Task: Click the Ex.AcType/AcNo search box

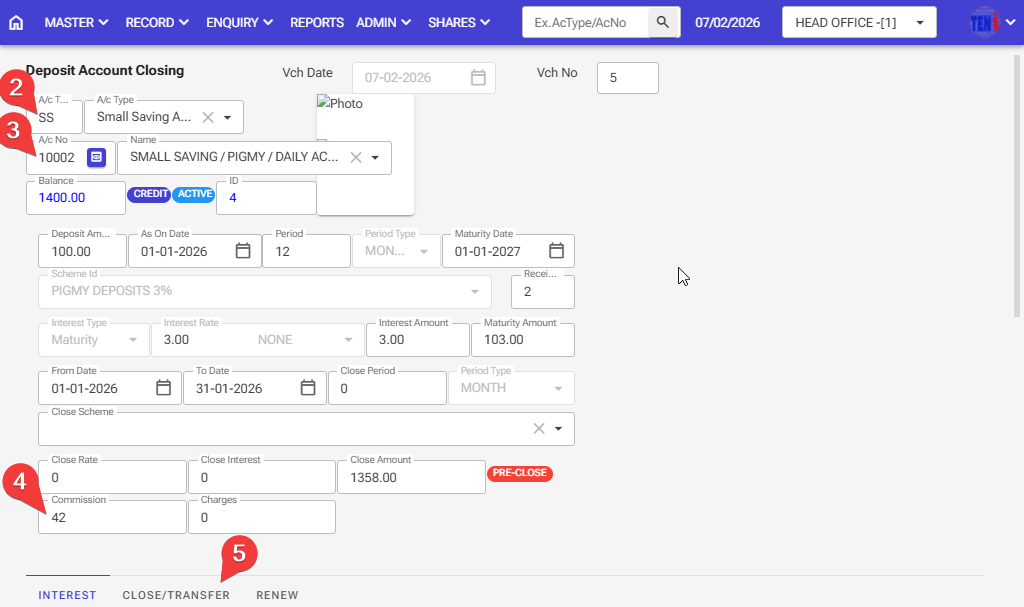Action: coord(585,22)
